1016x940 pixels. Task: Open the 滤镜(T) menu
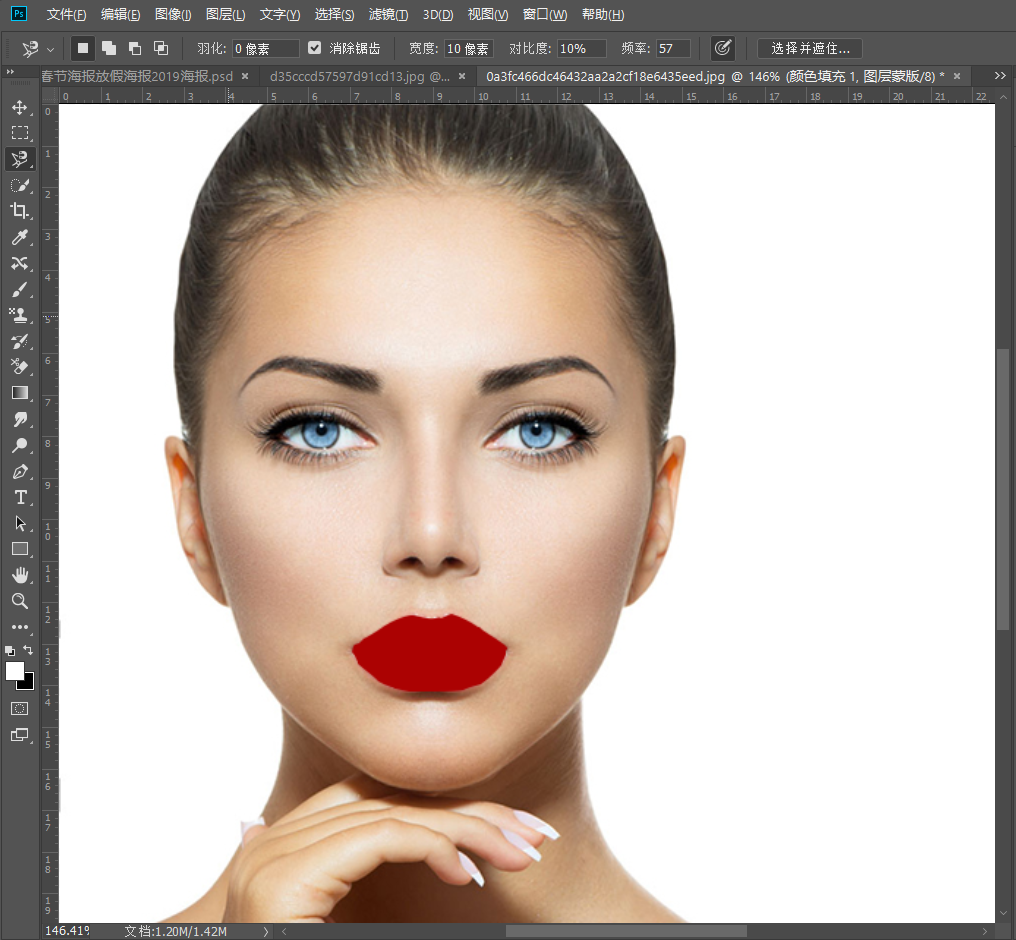pos(388,15)
